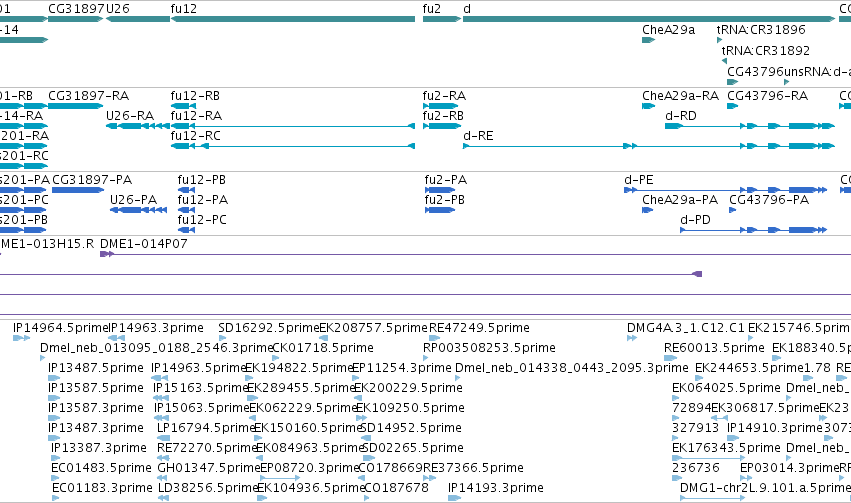Click the DMG1-chr2L.9.101.a.5prime EST feature
Screen dimensions: 851x503
tap(713, 499)
